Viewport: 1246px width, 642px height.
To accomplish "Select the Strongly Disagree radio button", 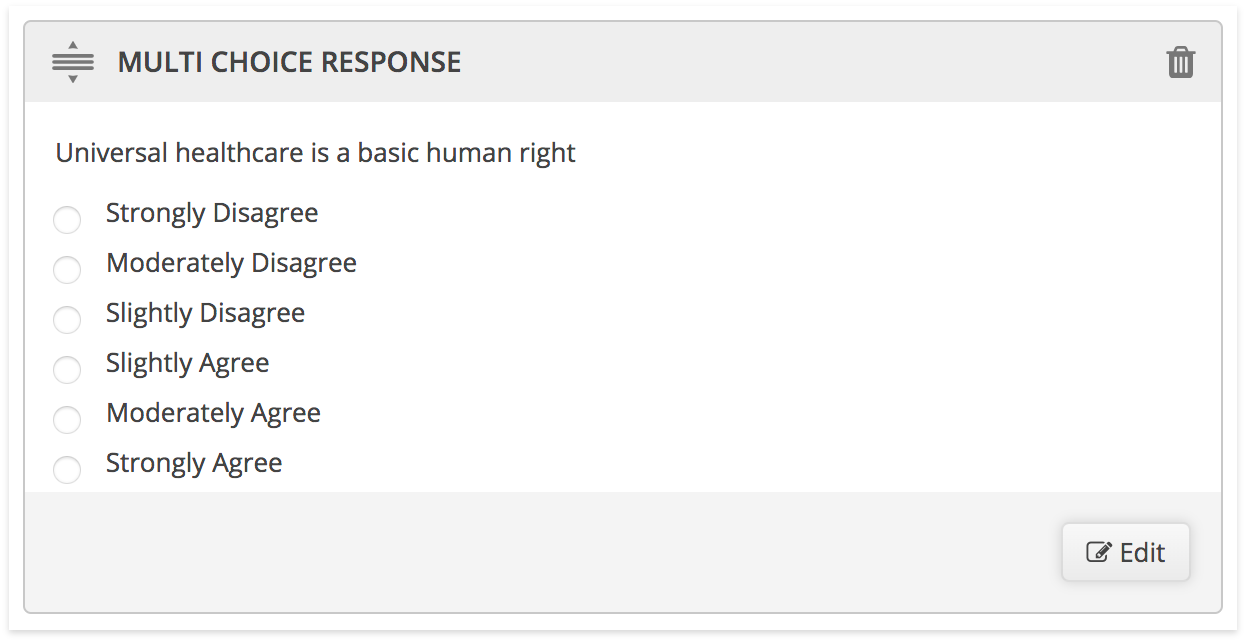I will pyautogui.click(x=67, y=220).
